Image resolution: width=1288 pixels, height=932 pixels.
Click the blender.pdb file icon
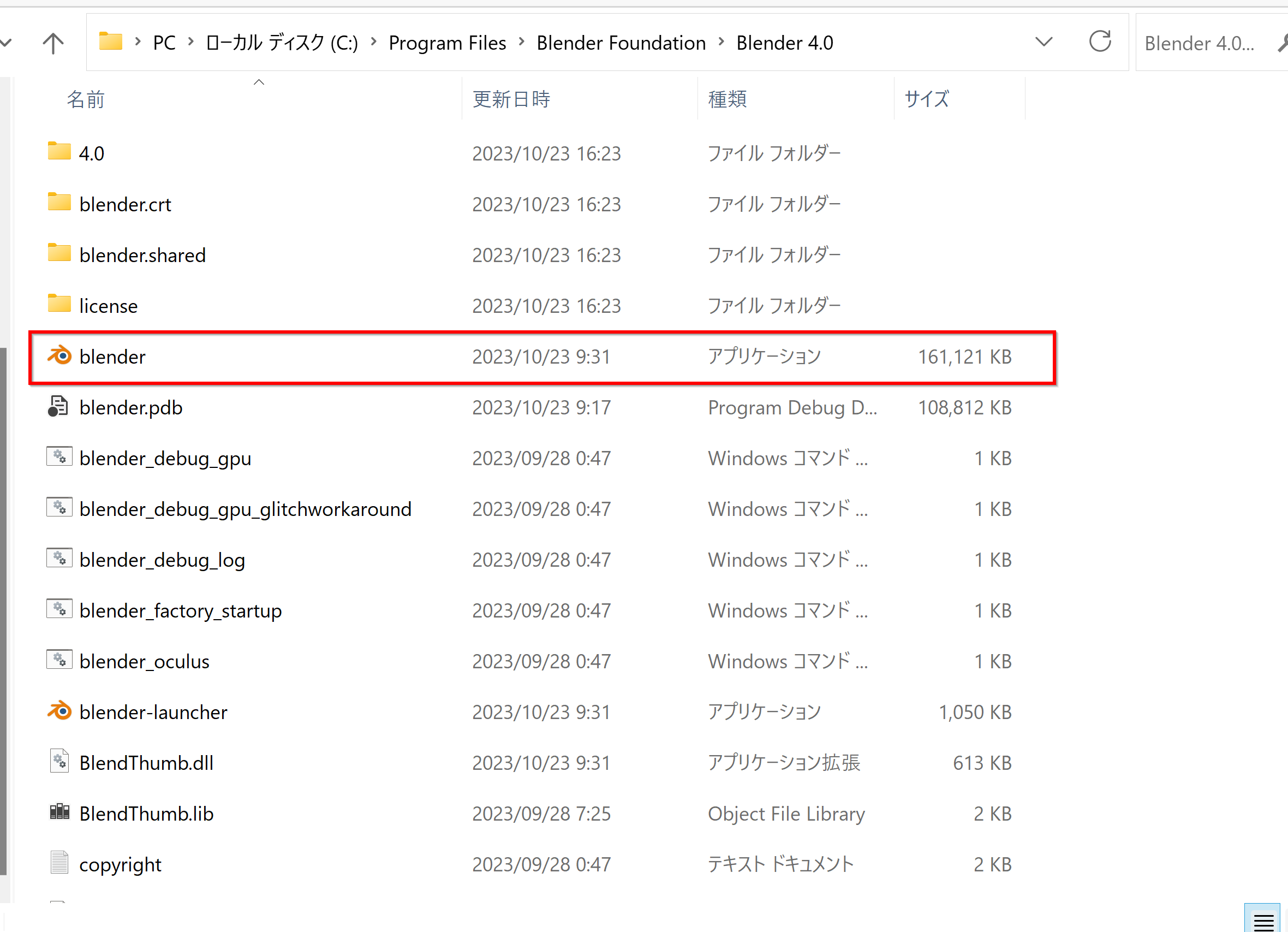coord(58,406)
